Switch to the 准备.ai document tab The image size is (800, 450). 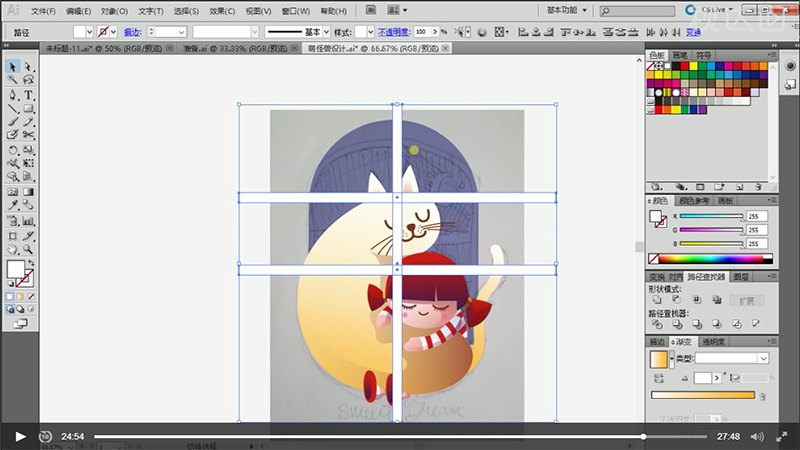tap(235, 48)
